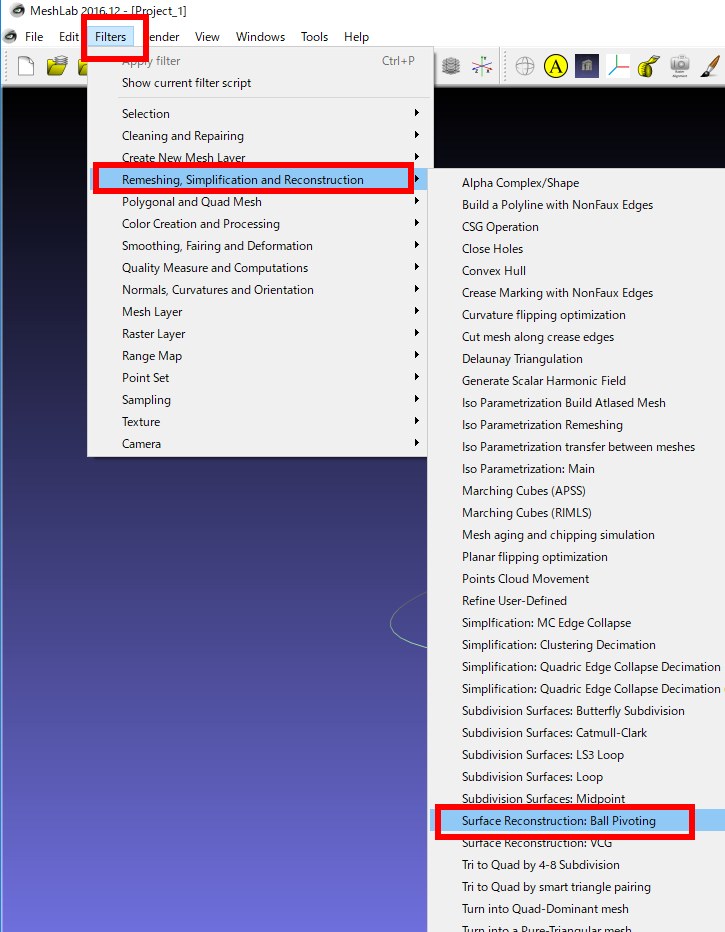725x932 pixels.
Task: Select the measuring tape tool
Action: (648, 66)
